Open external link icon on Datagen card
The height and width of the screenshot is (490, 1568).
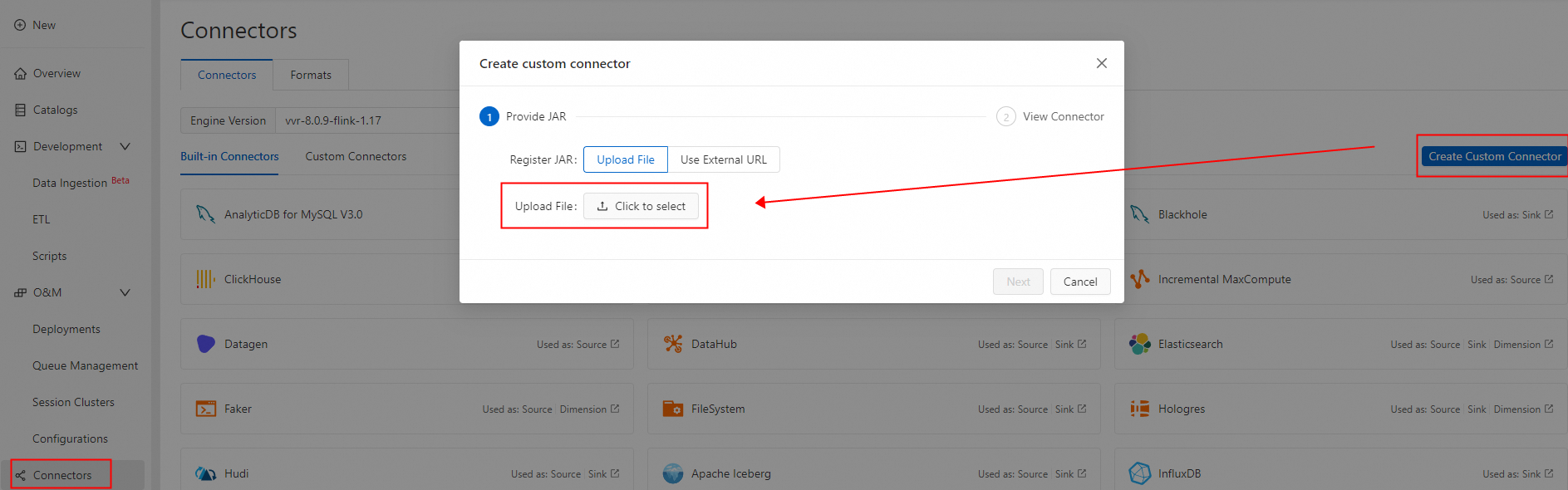coord(615,344)
